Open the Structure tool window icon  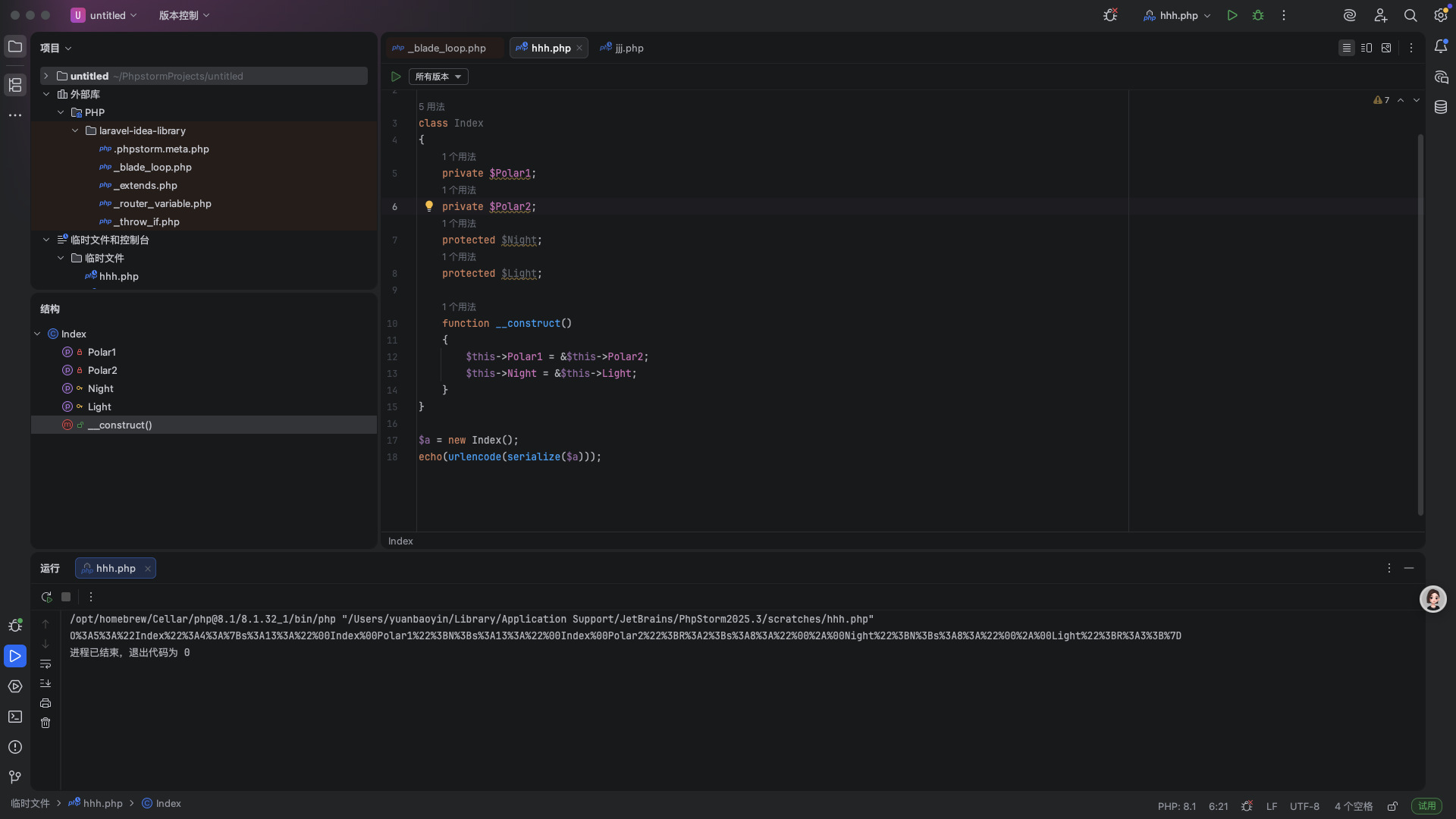(x=15, y=84)
